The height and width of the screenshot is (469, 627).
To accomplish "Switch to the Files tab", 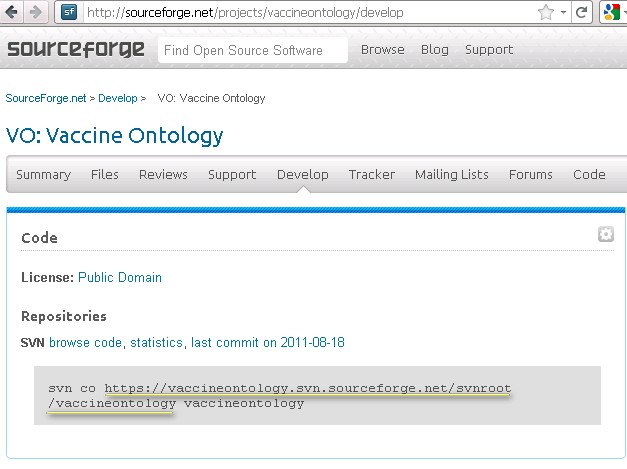I will pyautogui.click(x=105, y=175).
